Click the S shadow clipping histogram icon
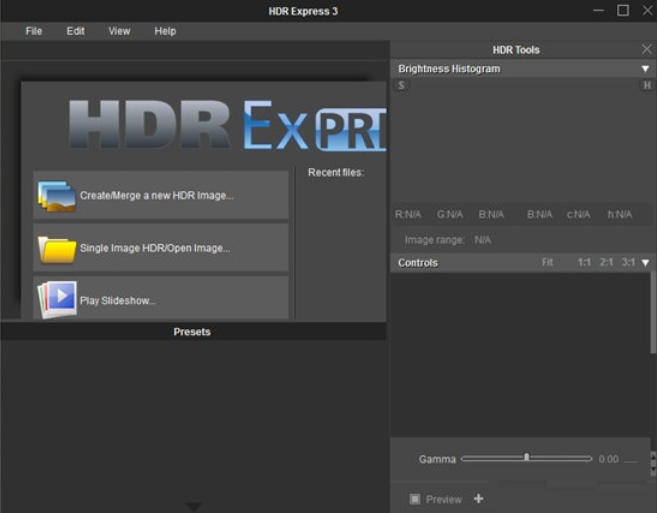Image resolution: width=657 pixels, height=513 pixels. coord(402,86)
